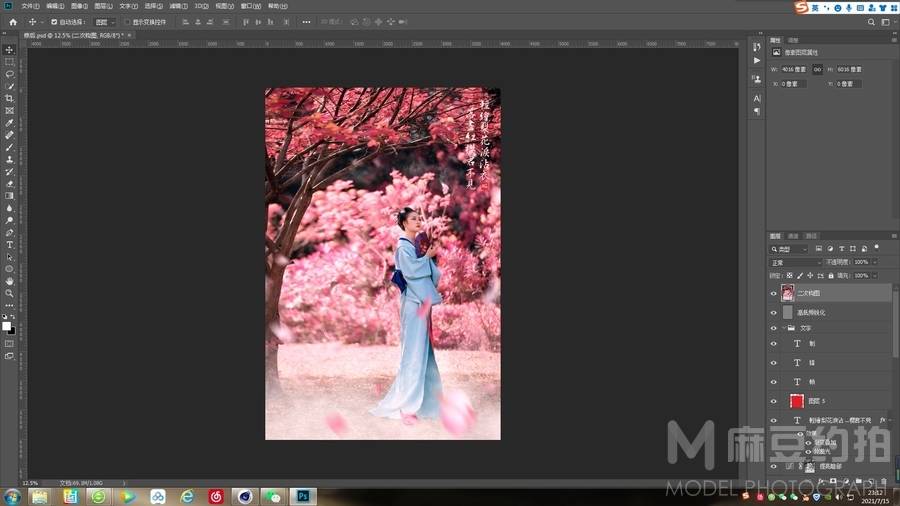The image size is (900, 506).
Task: Select the 图层 5 red thumbnail
Action: tap(796, 401)
